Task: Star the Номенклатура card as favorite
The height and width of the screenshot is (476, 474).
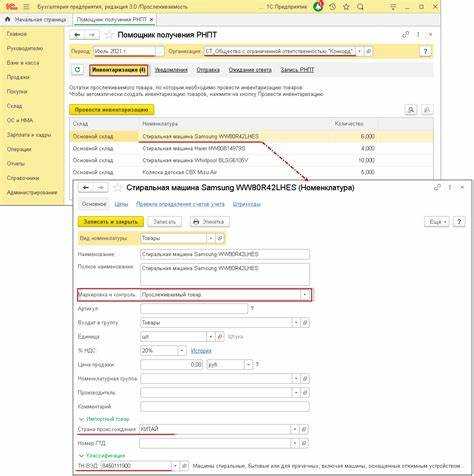Action: click(x=117, y=188)
